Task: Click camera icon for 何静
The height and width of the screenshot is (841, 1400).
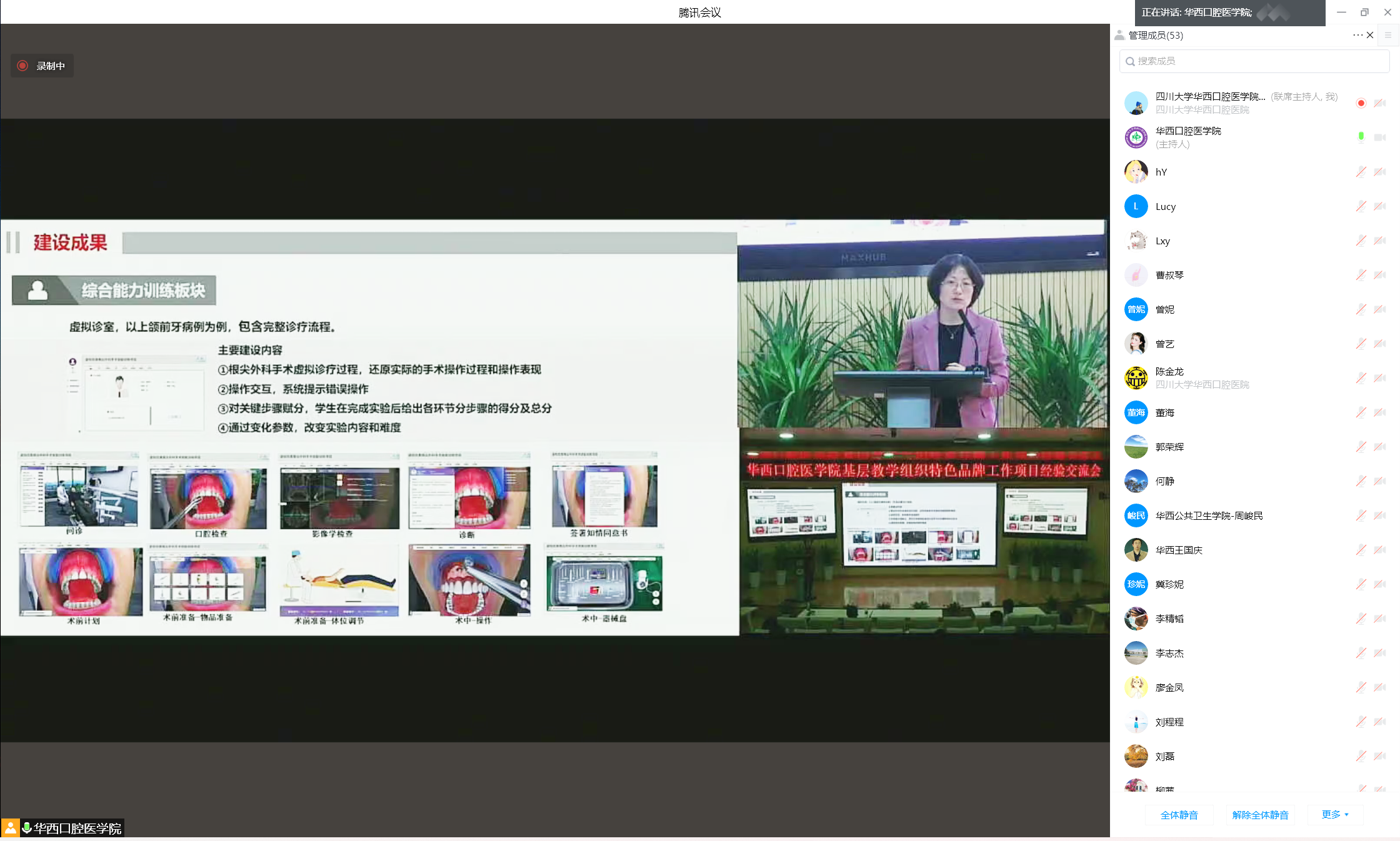Action: pyautogui.click(x=1380, y=481)
